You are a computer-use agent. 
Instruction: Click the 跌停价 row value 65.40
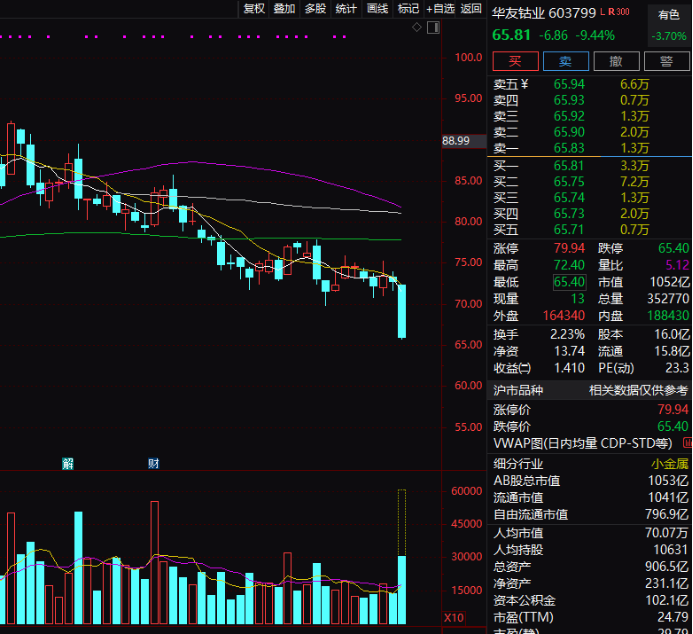[673, 426]
